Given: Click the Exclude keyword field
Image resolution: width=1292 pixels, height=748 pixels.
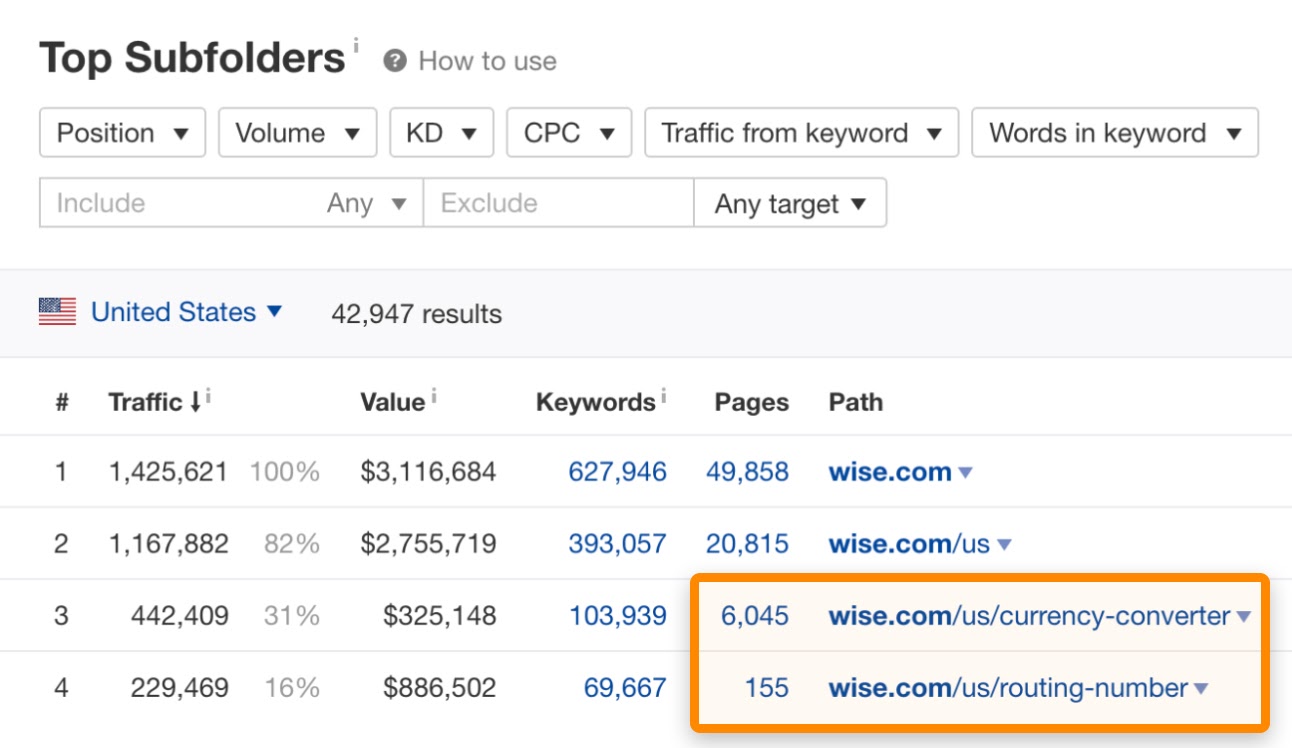Looking at the screenshot, I should click(557, 204).
